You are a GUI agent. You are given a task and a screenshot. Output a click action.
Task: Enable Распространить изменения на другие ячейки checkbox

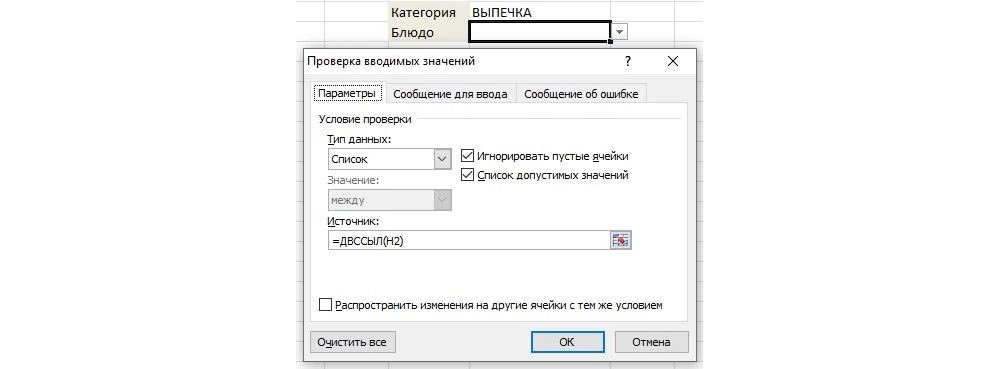pyautogui.click(x=325, y=305)
